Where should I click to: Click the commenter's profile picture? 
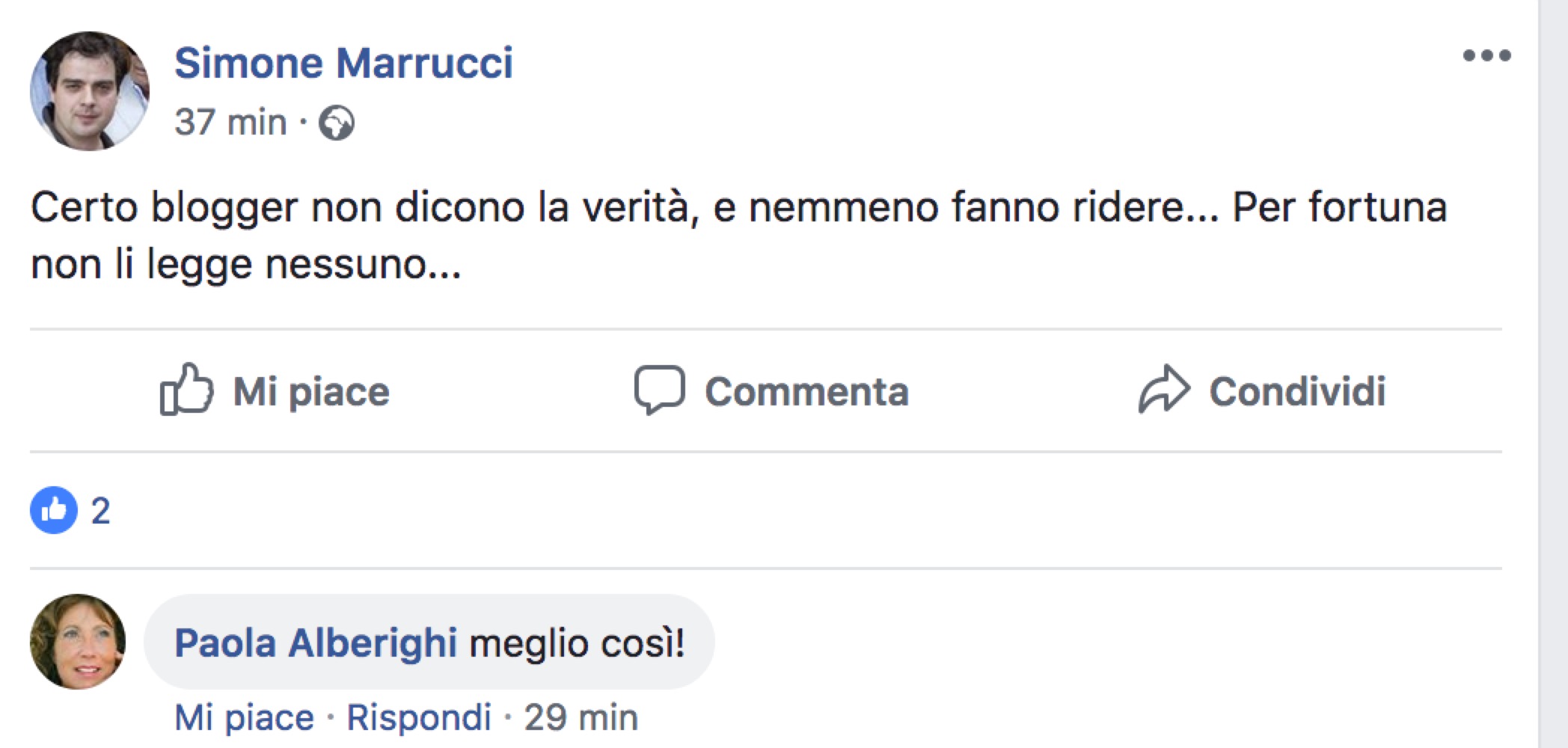coord(78,642)
